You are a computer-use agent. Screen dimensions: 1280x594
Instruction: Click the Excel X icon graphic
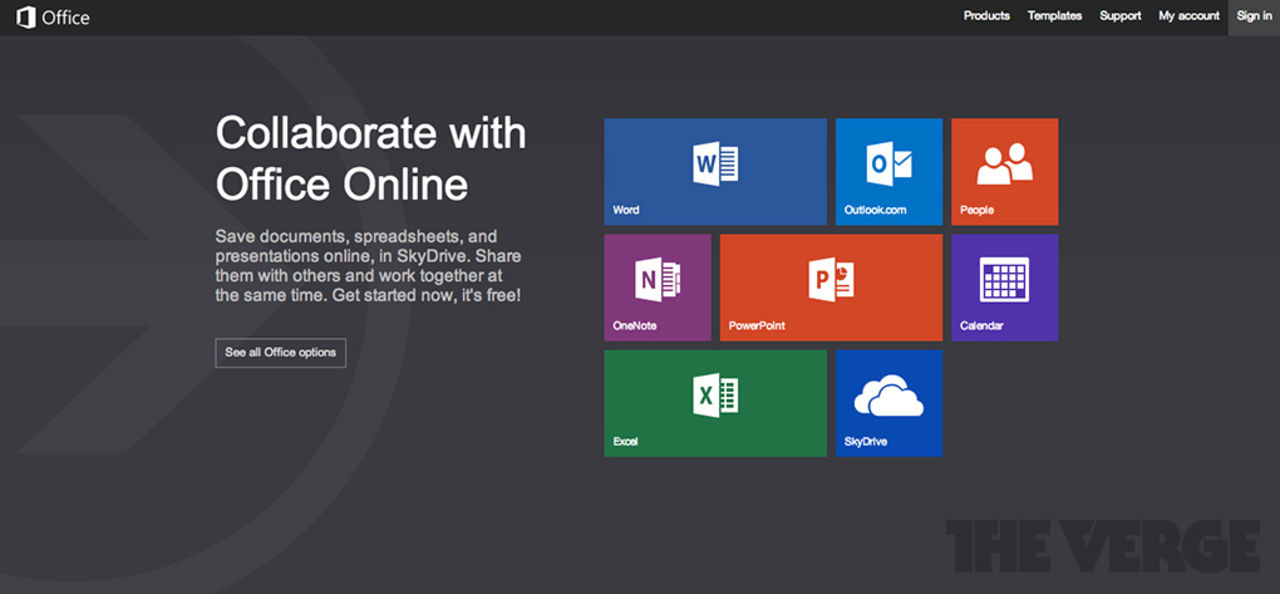point(714,394)
